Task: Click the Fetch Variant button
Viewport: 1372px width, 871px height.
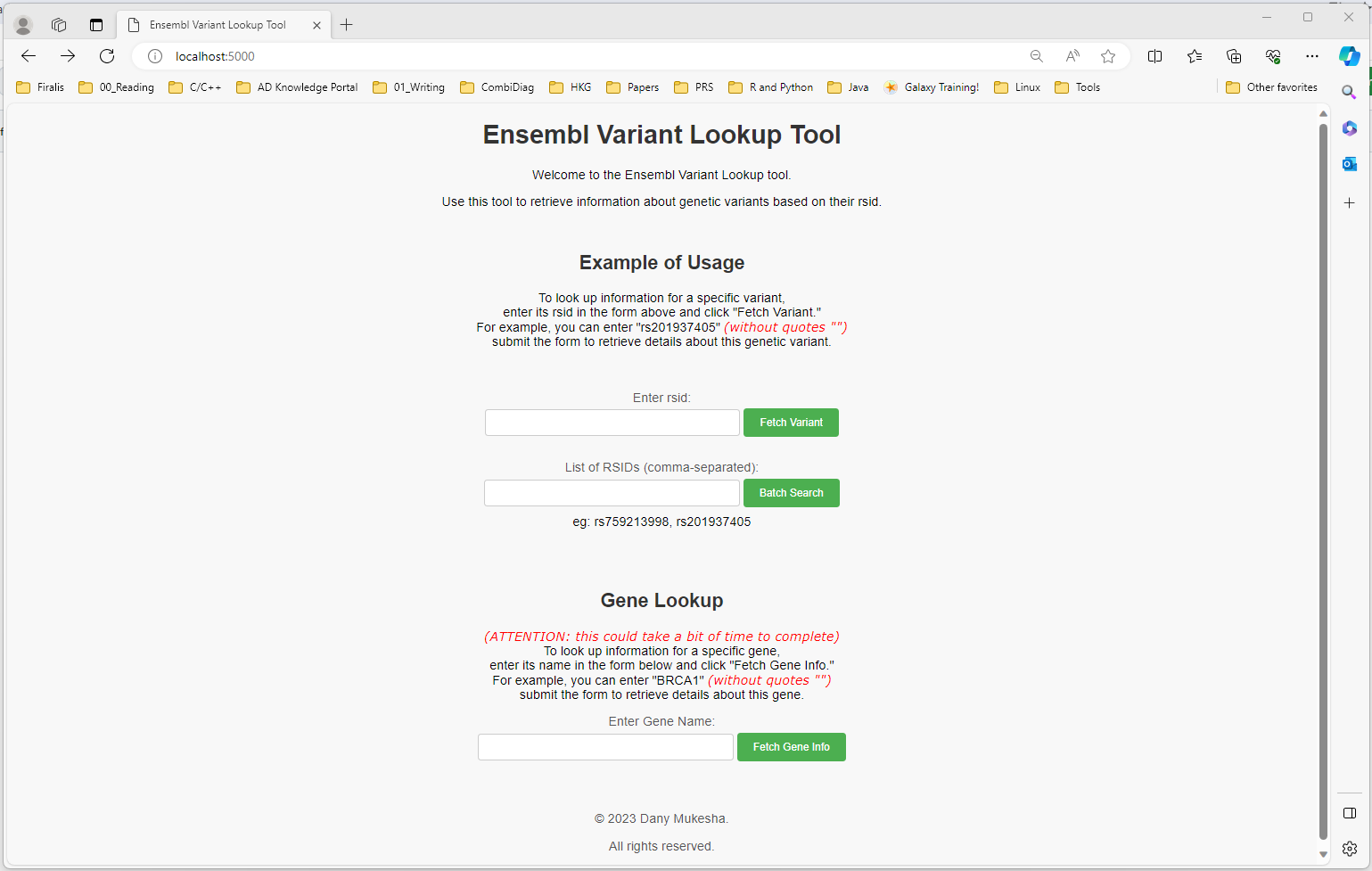Action: point(790,422)
